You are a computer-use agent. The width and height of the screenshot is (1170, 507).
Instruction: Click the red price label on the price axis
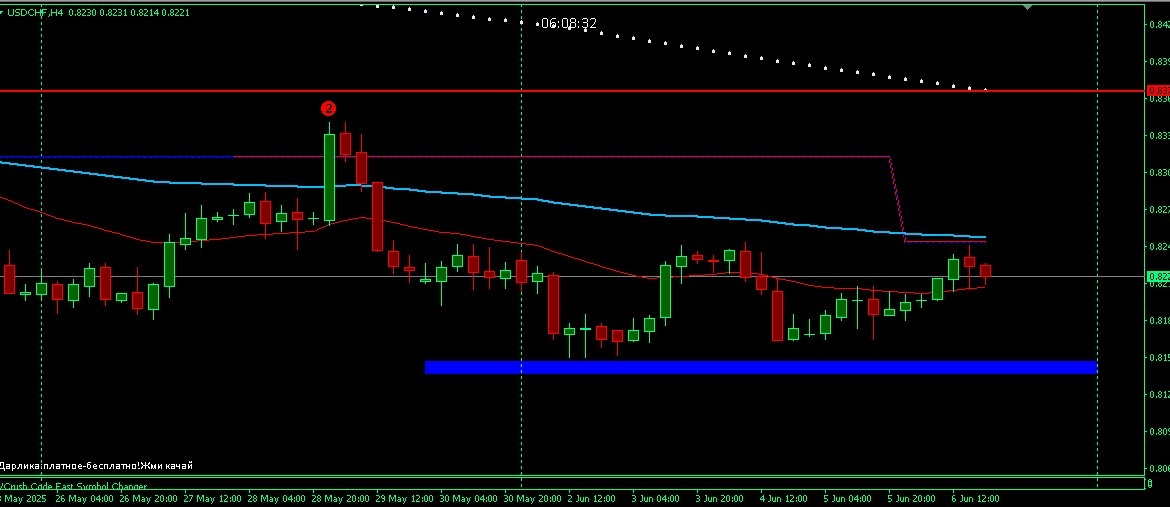pos(1158,91)
